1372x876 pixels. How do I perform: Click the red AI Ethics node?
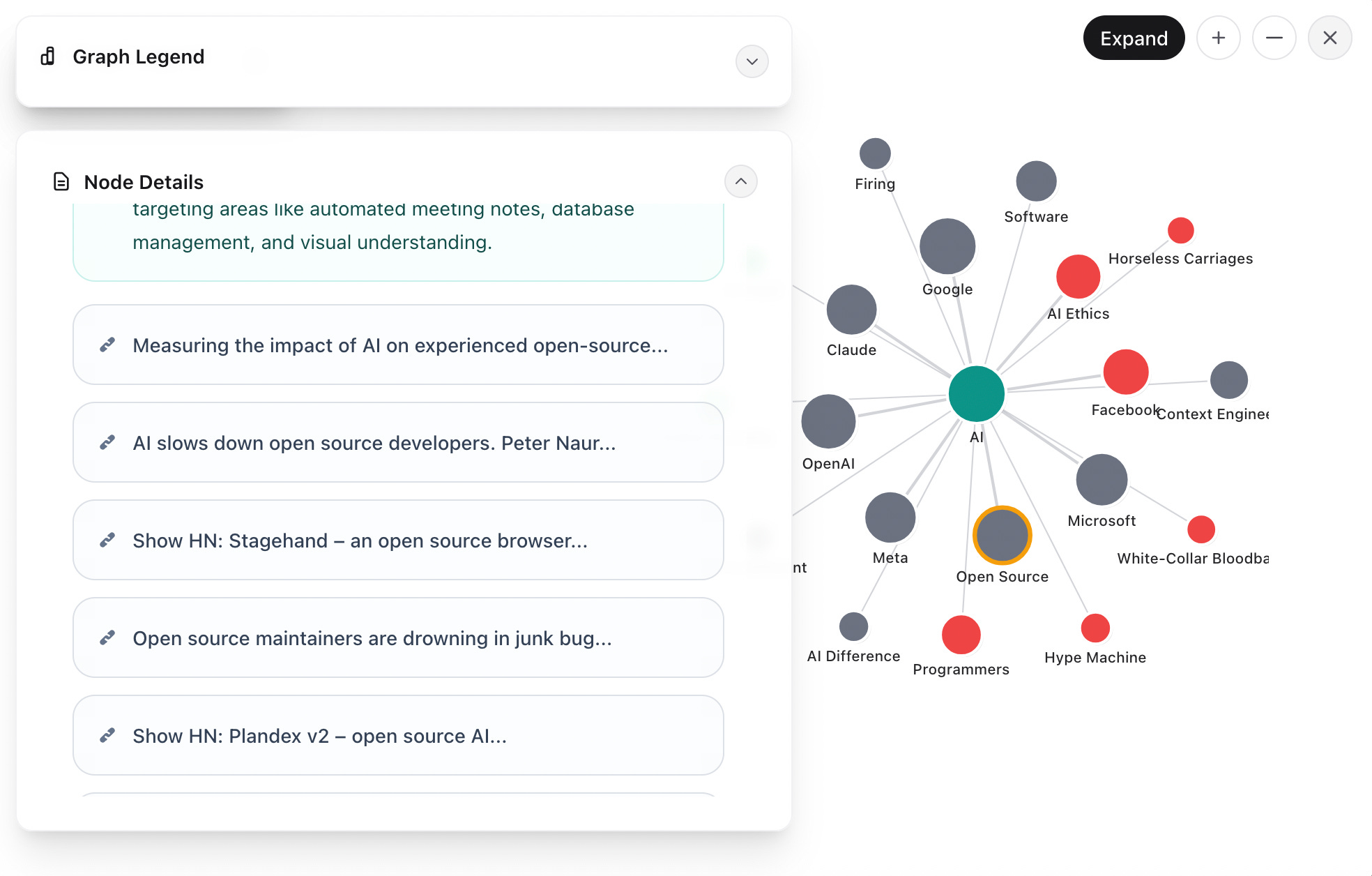point(1078,277)
